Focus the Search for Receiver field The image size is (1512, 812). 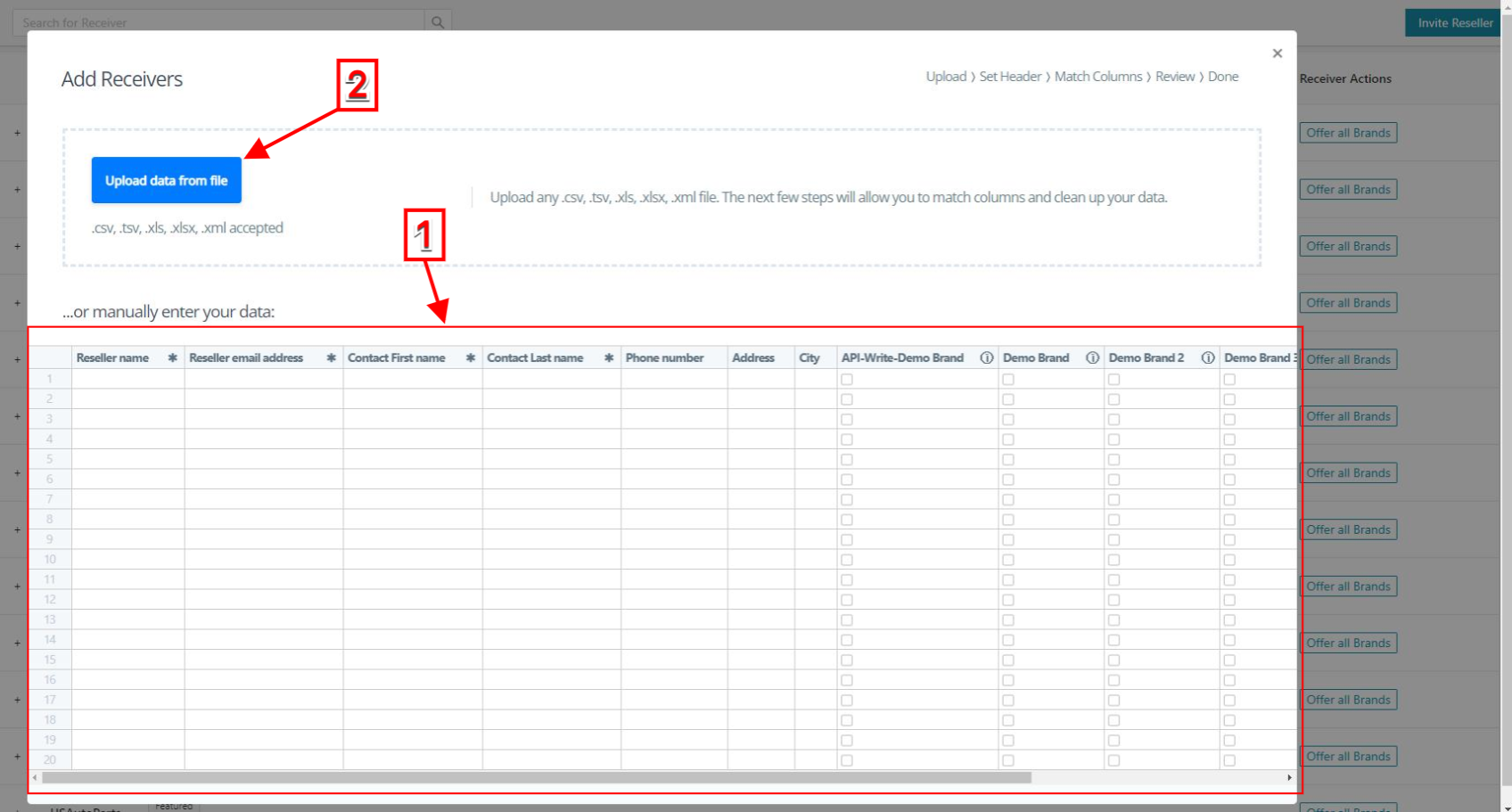218,22
